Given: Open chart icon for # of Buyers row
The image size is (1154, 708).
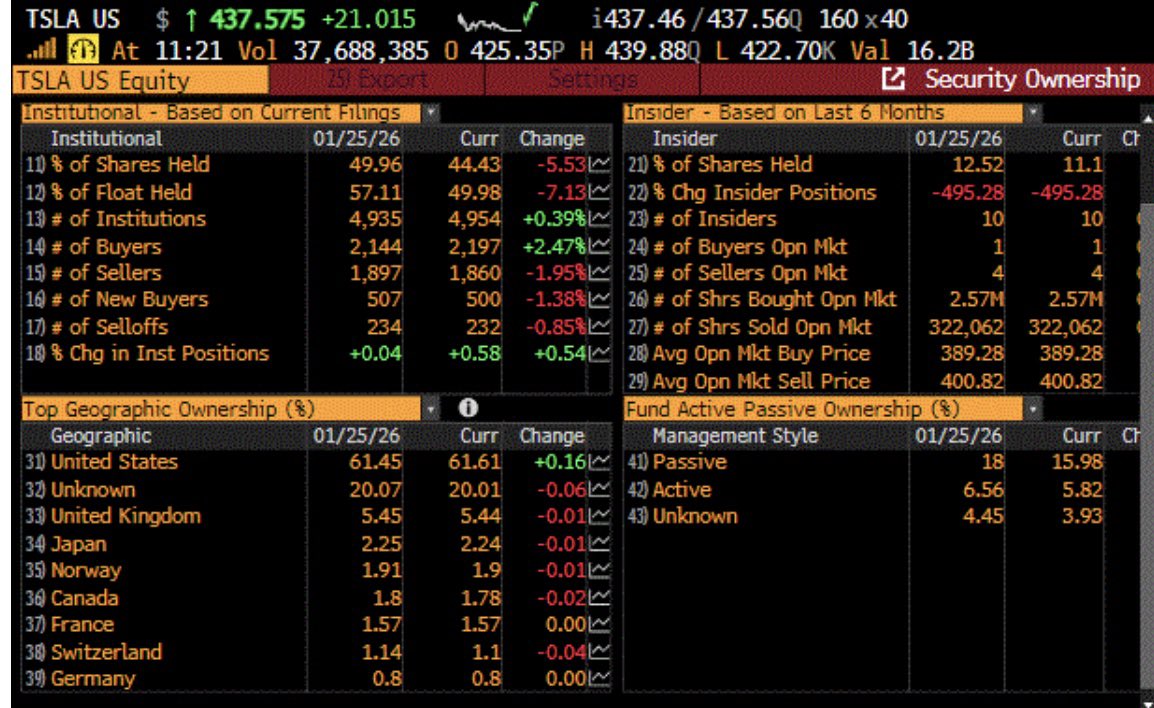Looking at the screenshot, I should [599, 247].
